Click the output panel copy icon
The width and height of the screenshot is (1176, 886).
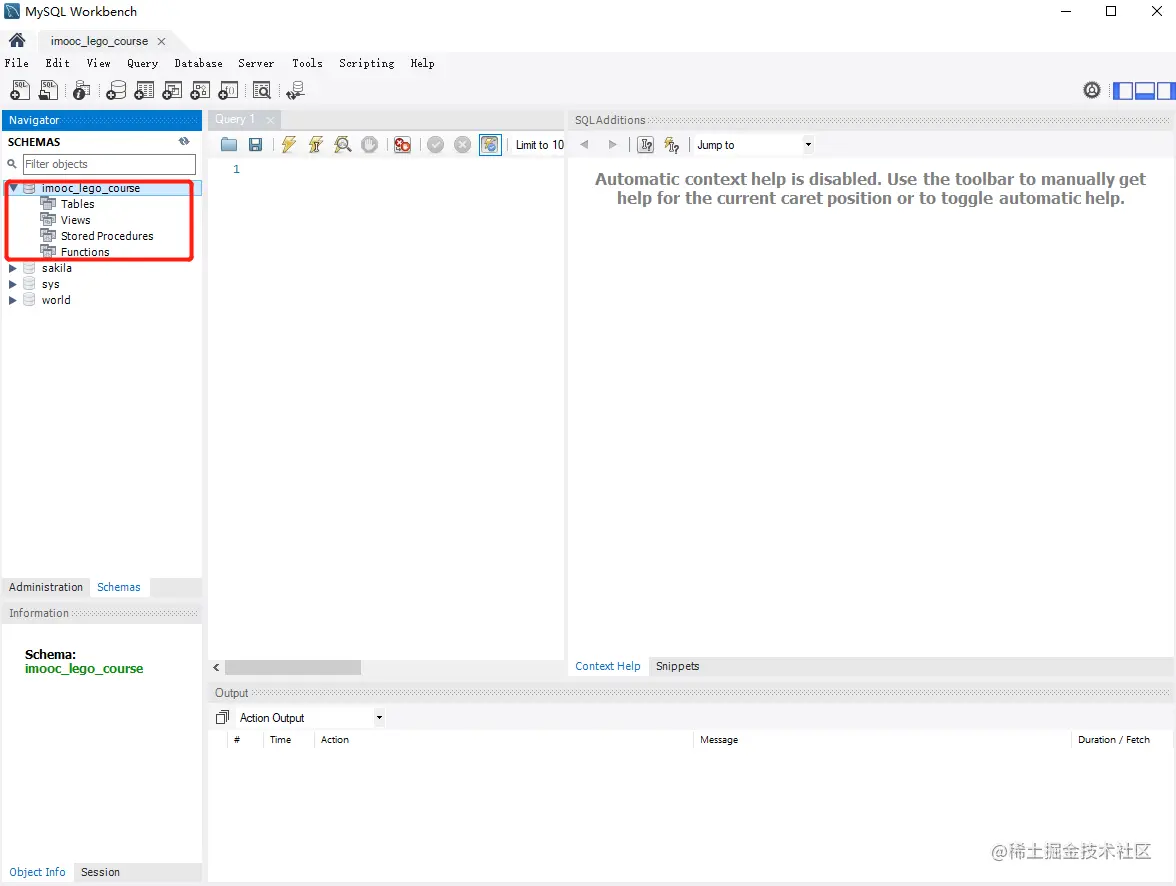click(222, 718)
